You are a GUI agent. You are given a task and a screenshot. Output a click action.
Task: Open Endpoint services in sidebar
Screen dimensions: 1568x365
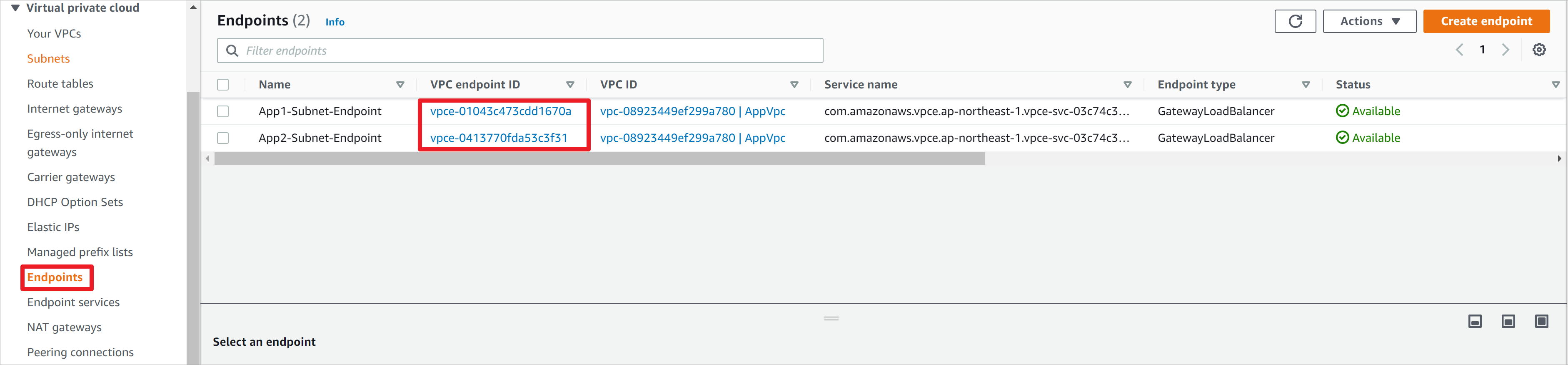(73, 302)
